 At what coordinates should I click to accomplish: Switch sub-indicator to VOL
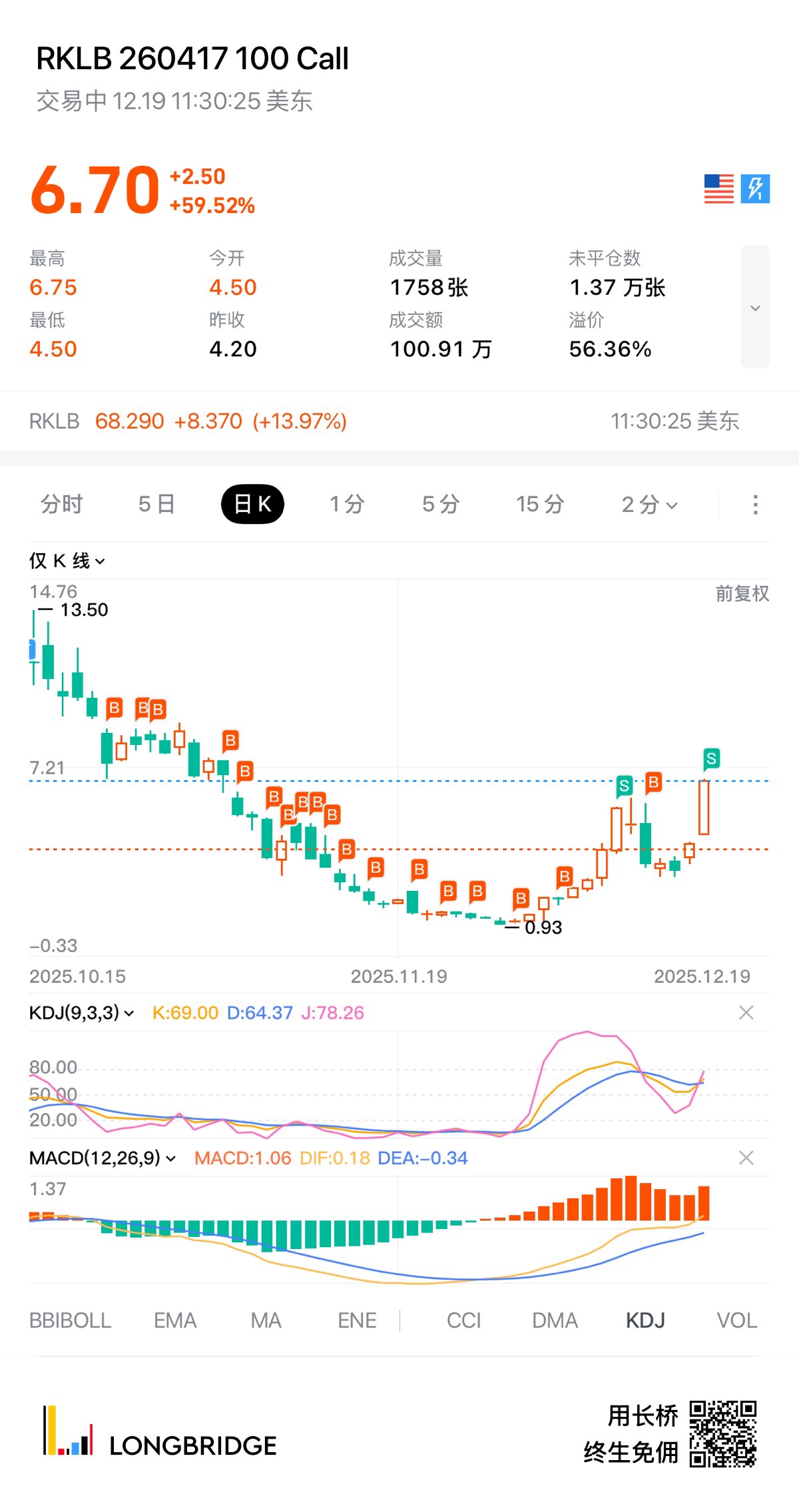coord(736,1320)
